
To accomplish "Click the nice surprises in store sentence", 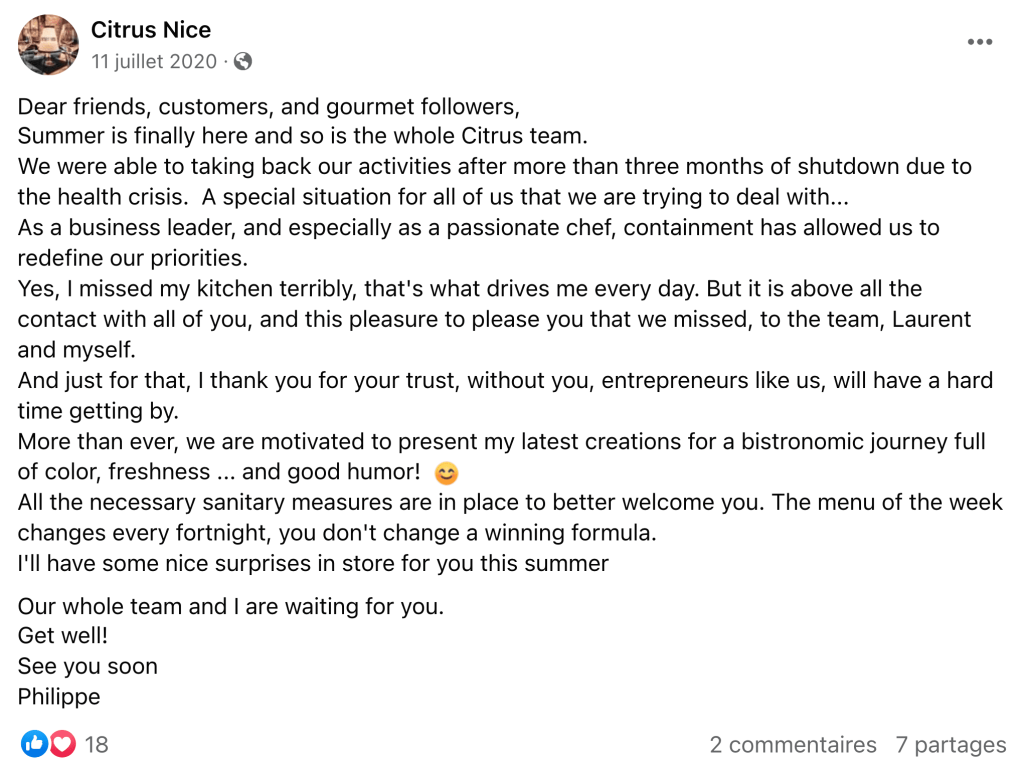I will click(x=313, y=563).
